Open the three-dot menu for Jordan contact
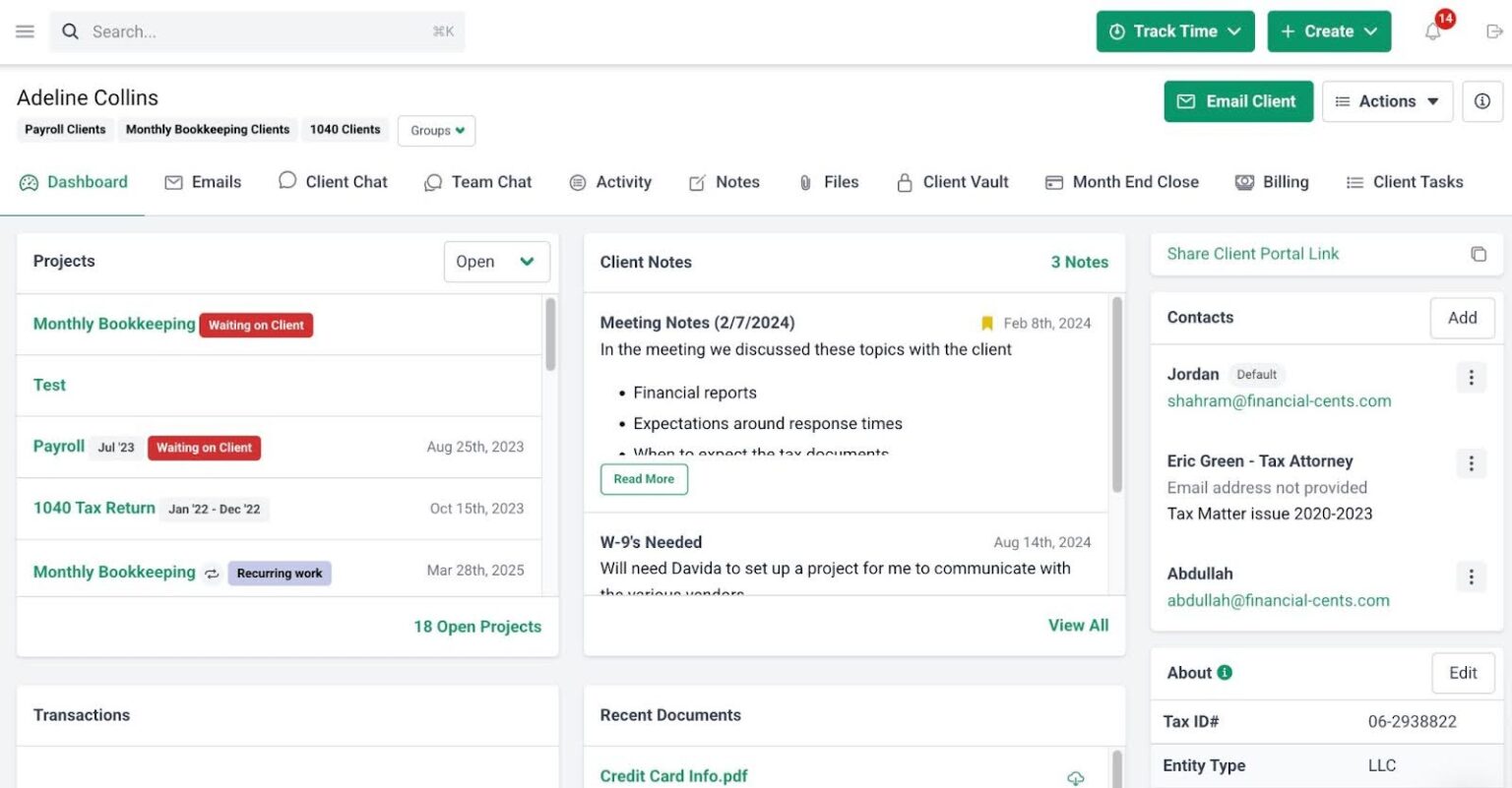 pyautogui.click(x=1471, y=377)
